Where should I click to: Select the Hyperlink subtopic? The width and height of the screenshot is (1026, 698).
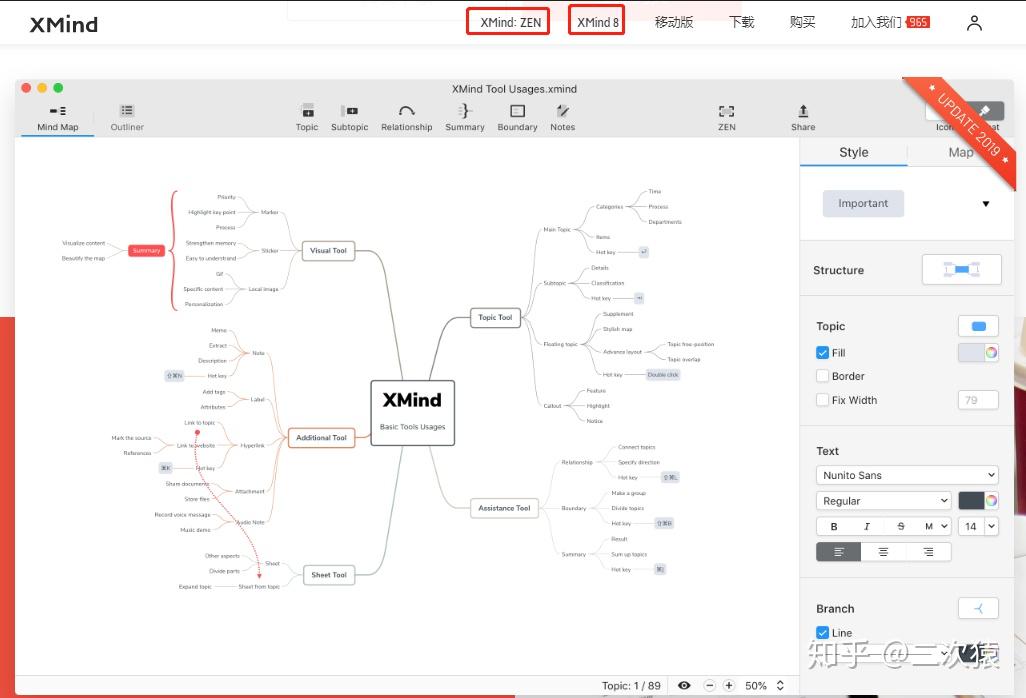[x=253, y=445]
